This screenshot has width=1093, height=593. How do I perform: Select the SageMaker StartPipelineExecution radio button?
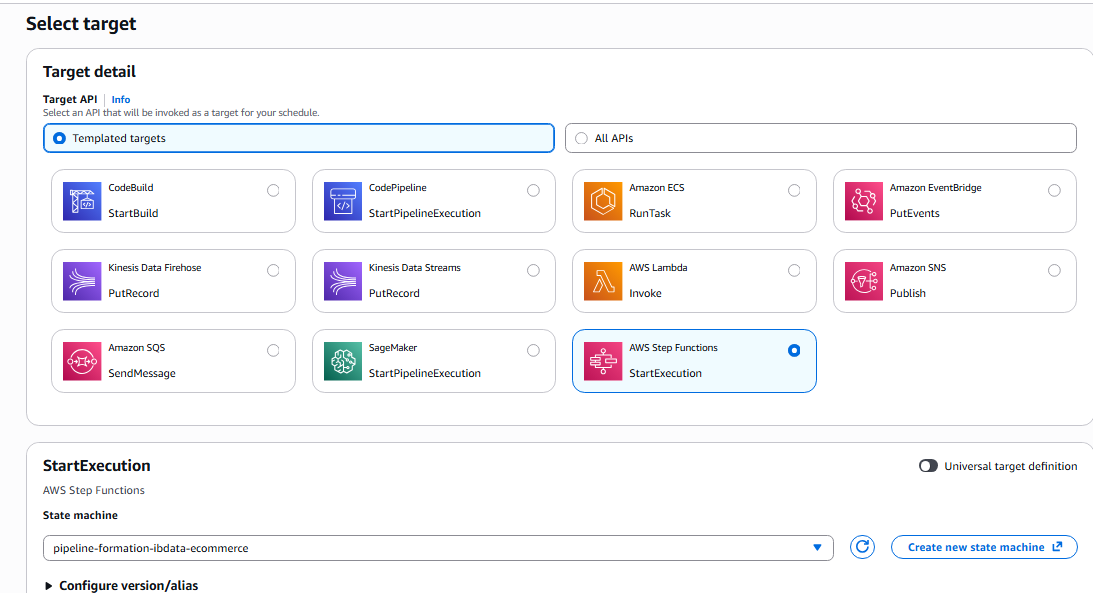pyautogui.click(x=533, y=351)
